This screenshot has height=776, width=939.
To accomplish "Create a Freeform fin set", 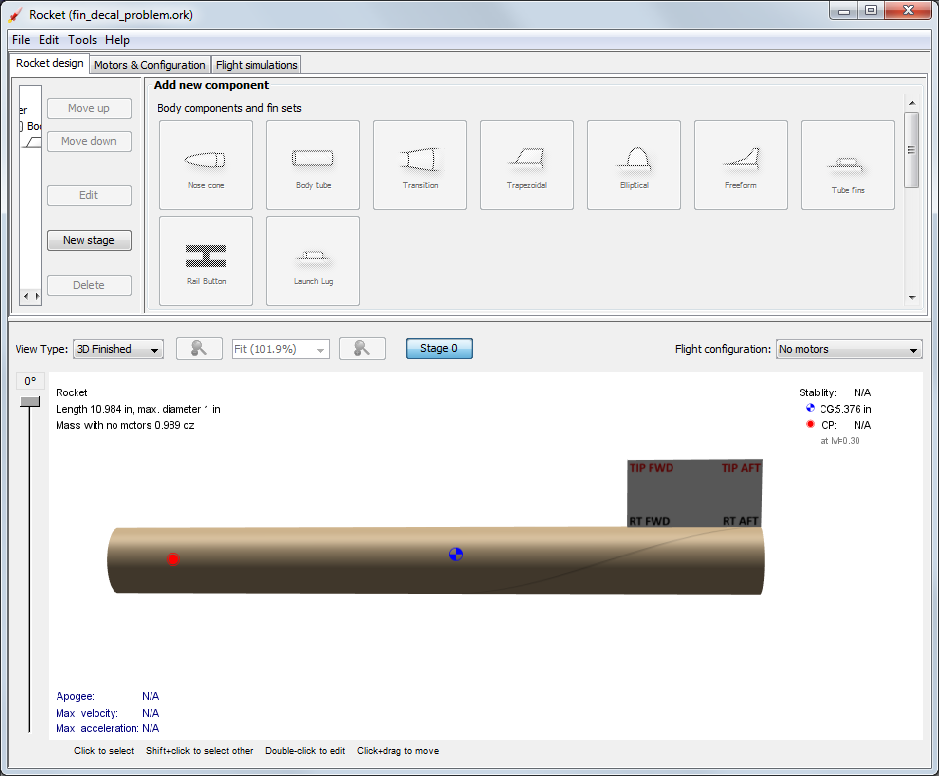I will (x=740, y=164).
